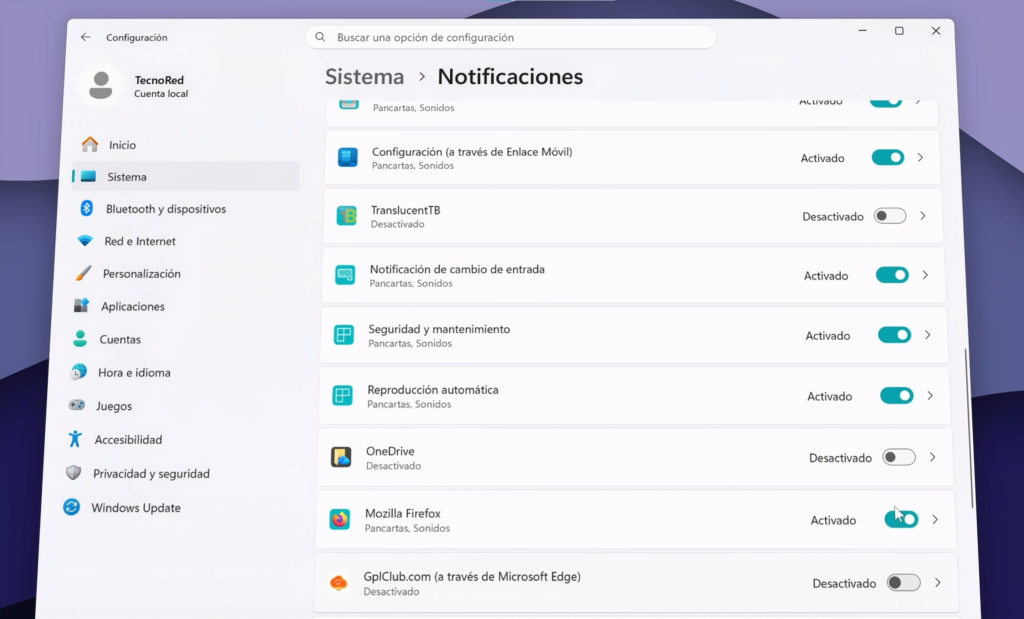Click the OneDrive app icon
Viewport: 1024px width, 619px height.
[341, 457]
